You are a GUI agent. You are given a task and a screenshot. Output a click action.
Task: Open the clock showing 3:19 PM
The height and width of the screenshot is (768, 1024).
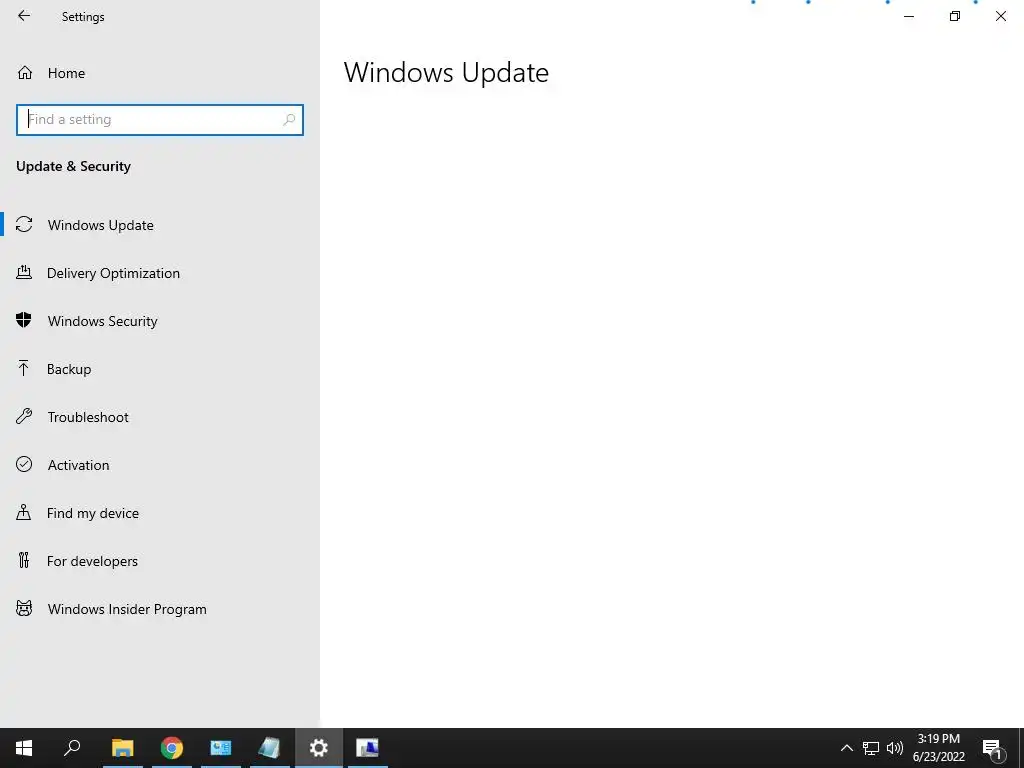pyautogui.click(x=939, y=748)
